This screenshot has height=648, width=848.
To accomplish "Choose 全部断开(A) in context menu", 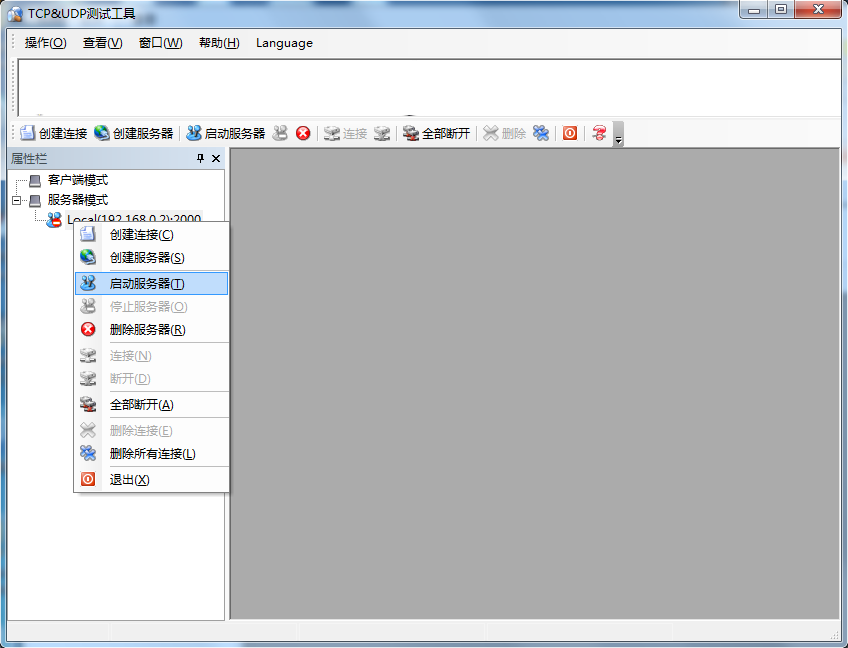I will [151, 405].
